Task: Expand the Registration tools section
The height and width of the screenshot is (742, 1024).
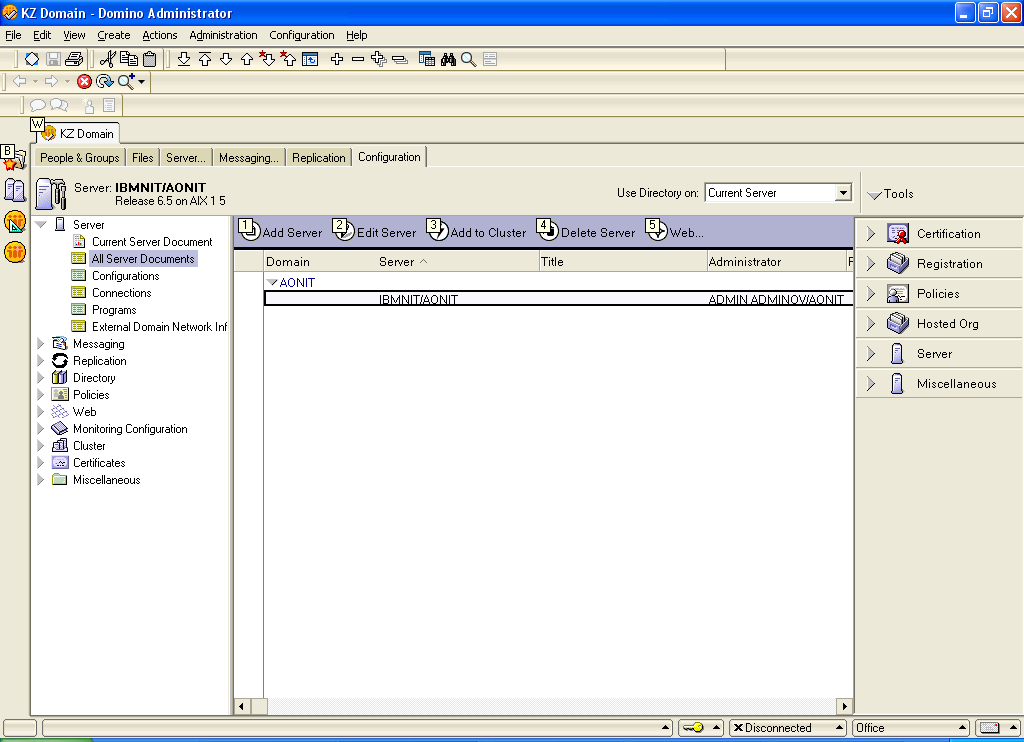Action: click(871, 264)
